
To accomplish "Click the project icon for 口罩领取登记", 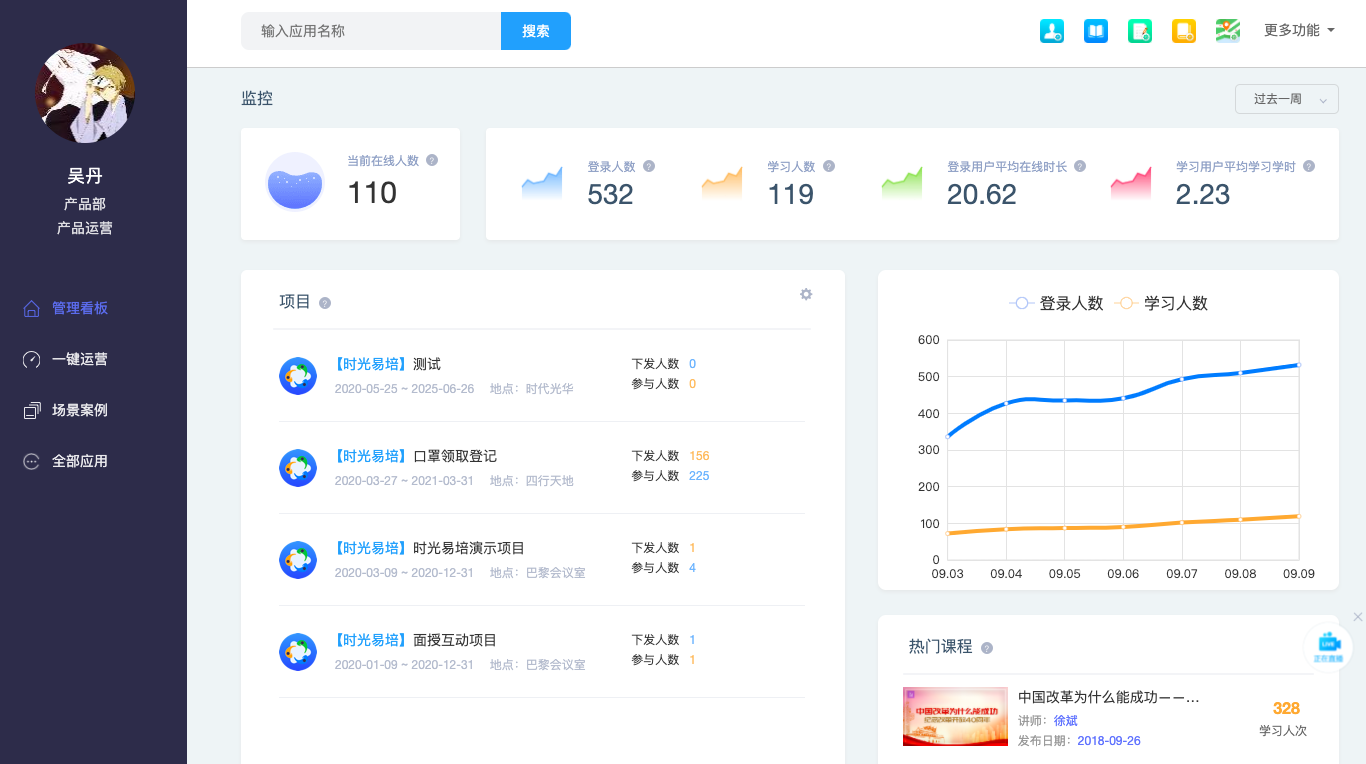I will click(x=298, y=467).
